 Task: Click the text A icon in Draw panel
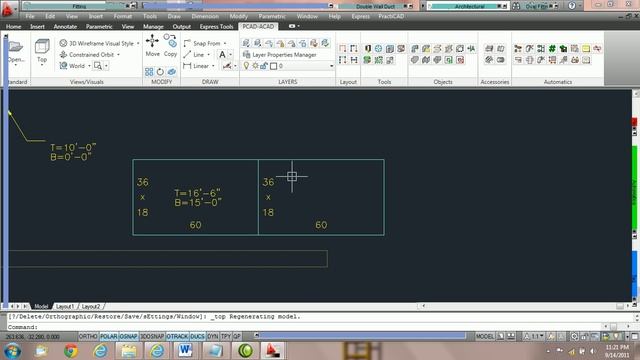click(222, 54)
